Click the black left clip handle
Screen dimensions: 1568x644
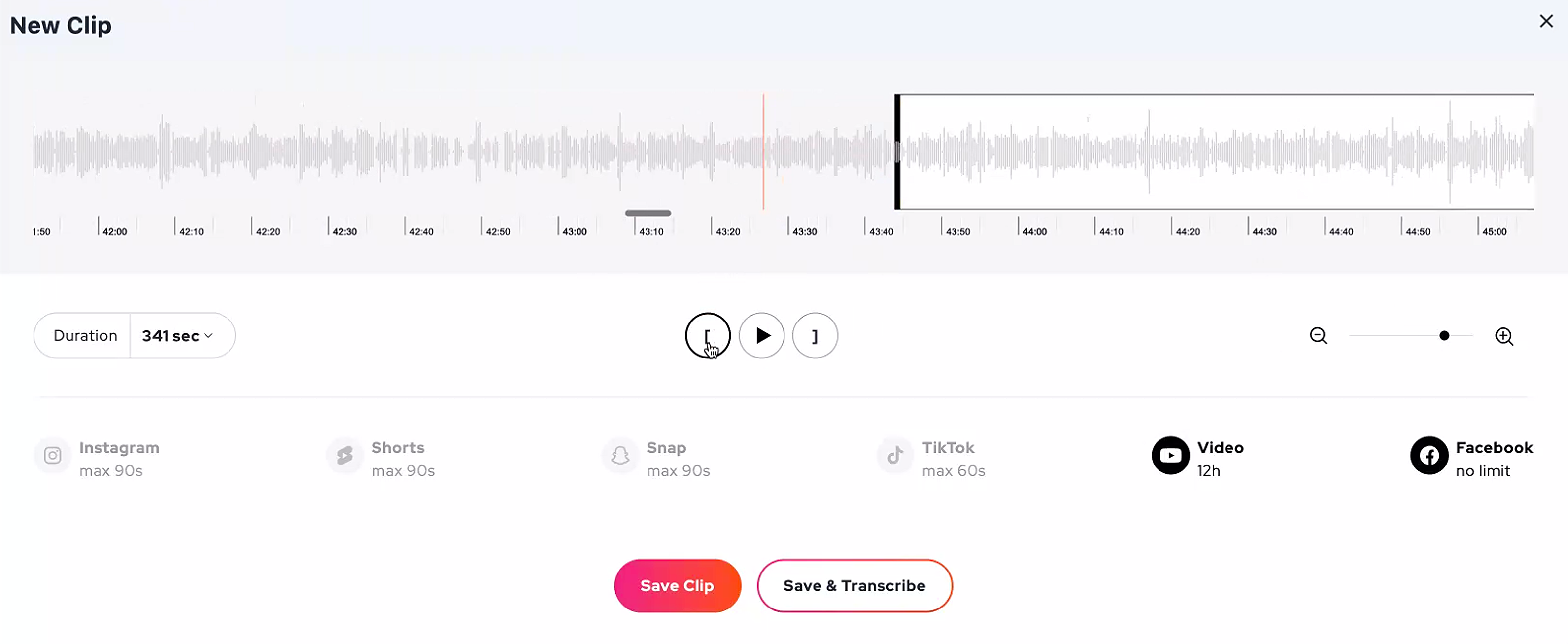coord(897,152)
